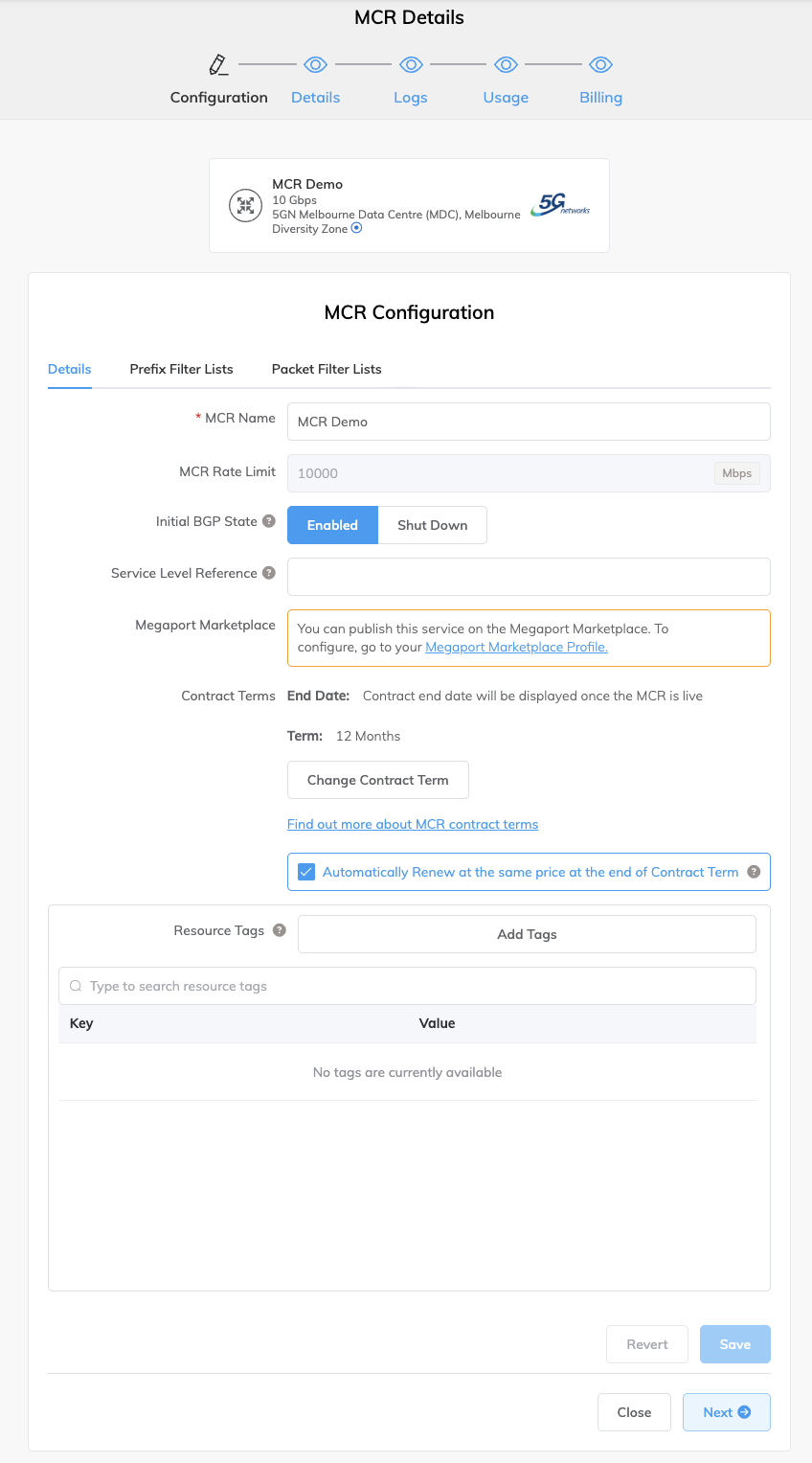
Task: Click the Configuration pencil step icon
Action: pos(218,65)
